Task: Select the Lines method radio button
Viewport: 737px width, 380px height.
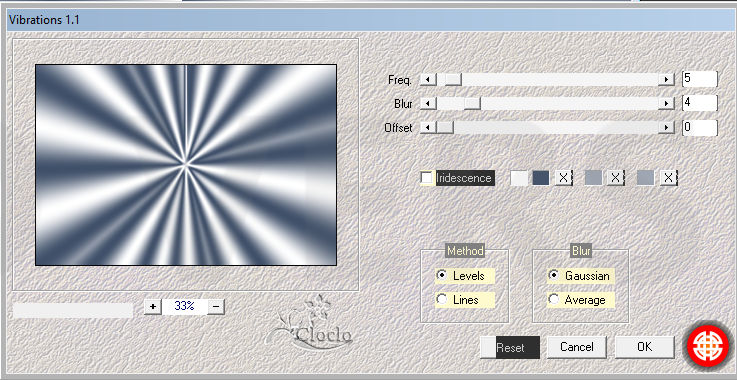Action: [441, 299]
